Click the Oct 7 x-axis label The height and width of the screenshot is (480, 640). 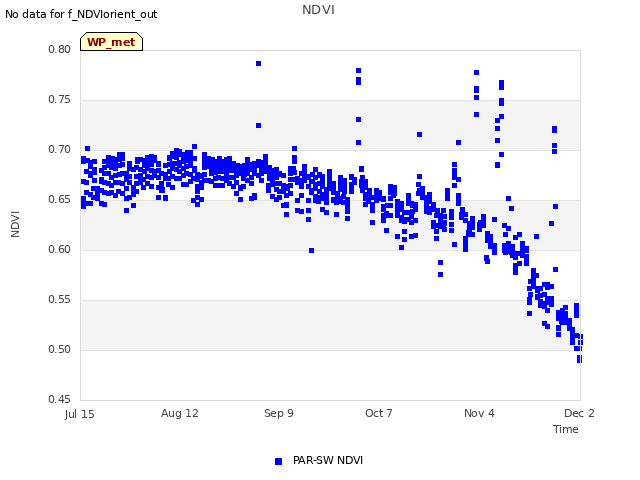click(x=379, y=413)
